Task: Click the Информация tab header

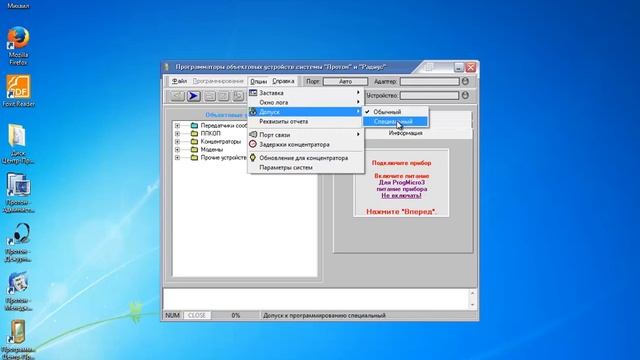Action: click(x=405, y=133)
